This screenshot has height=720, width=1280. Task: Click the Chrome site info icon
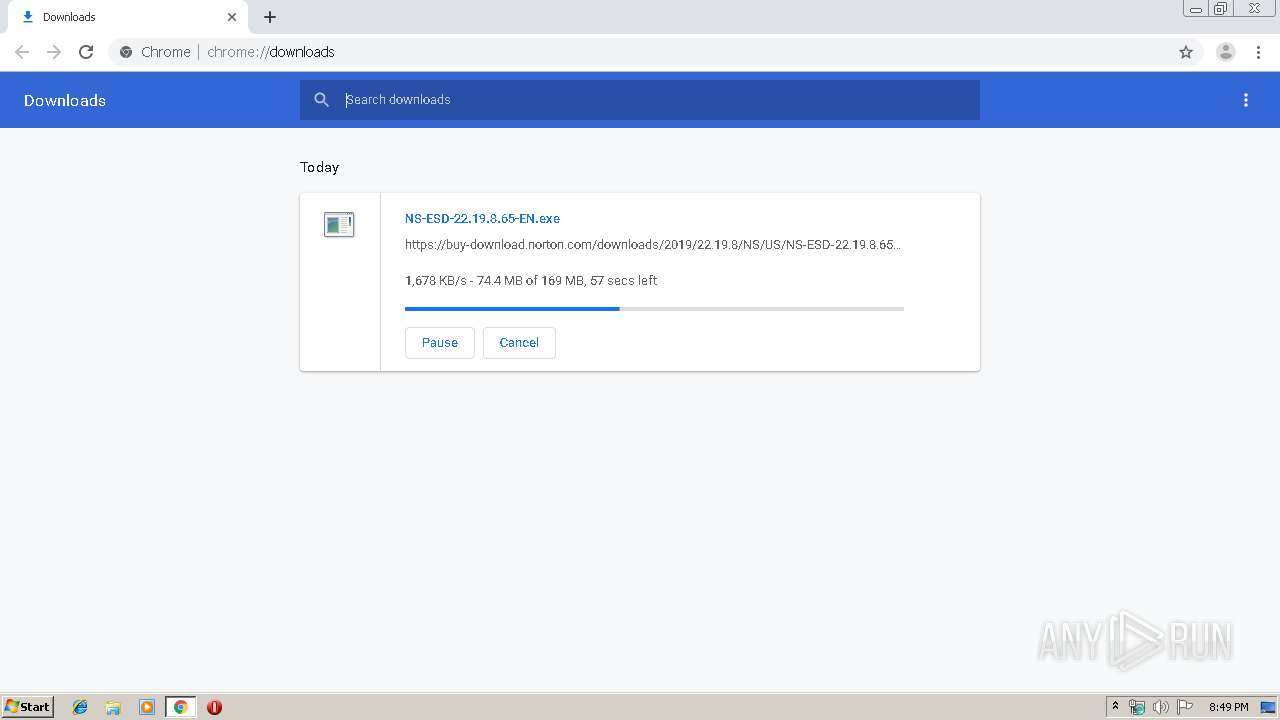126,52
